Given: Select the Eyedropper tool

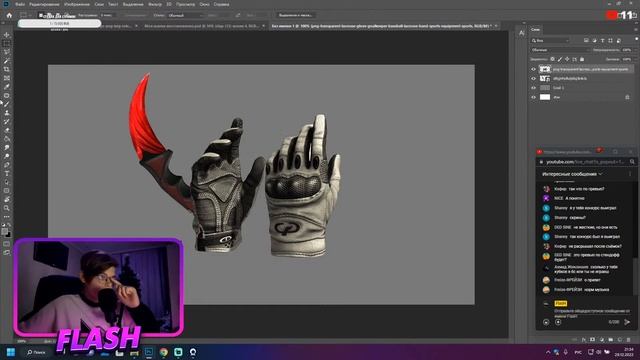Looking at the screenshot, I should (x=7, y=87).
